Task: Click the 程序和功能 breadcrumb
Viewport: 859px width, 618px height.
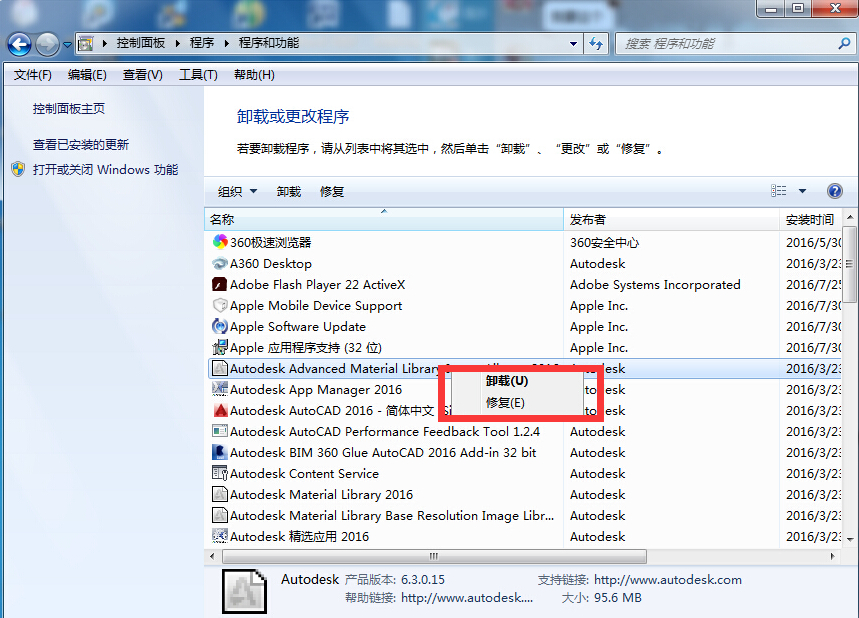Action: click(269, 43)
